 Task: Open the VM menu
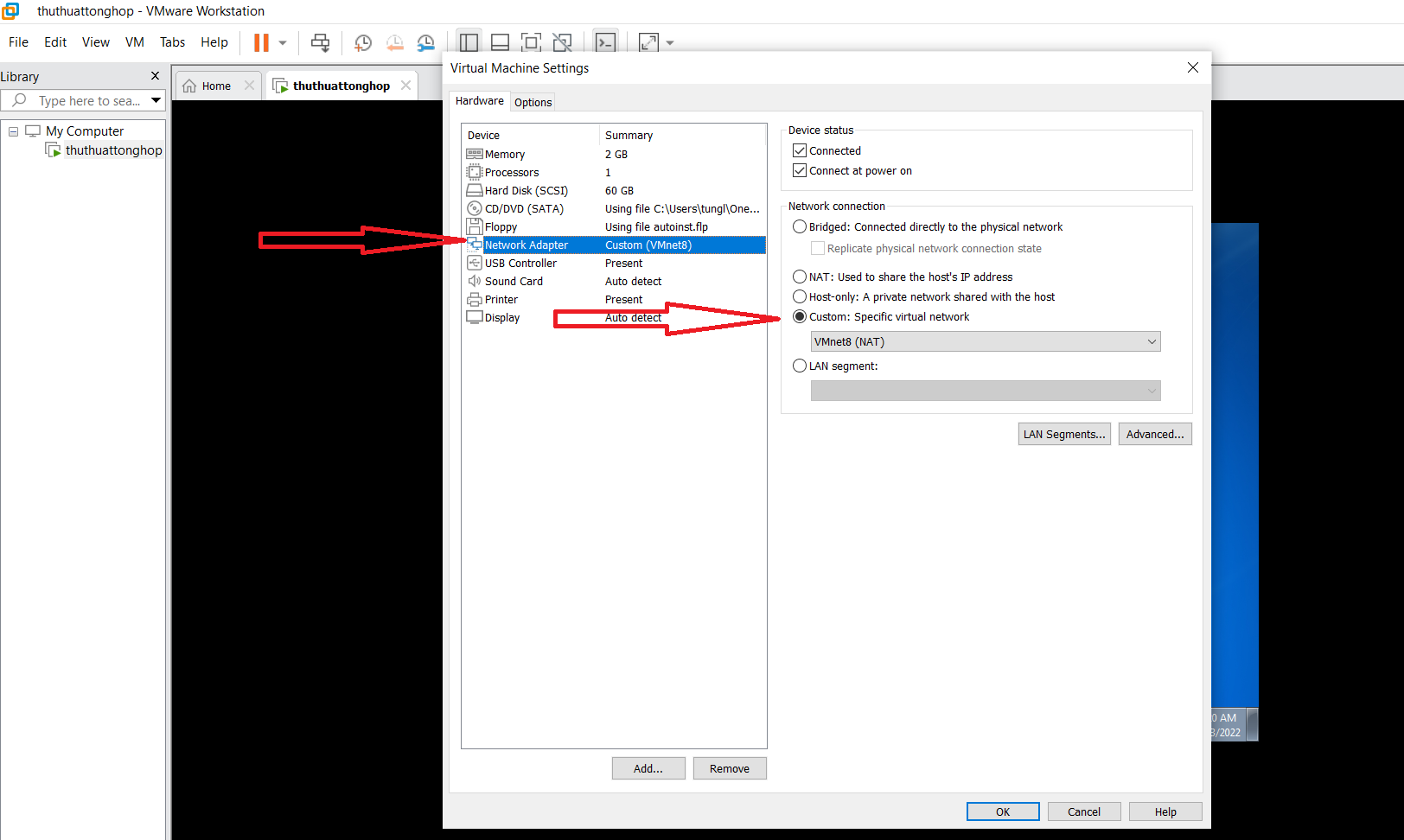click(134, 42)
